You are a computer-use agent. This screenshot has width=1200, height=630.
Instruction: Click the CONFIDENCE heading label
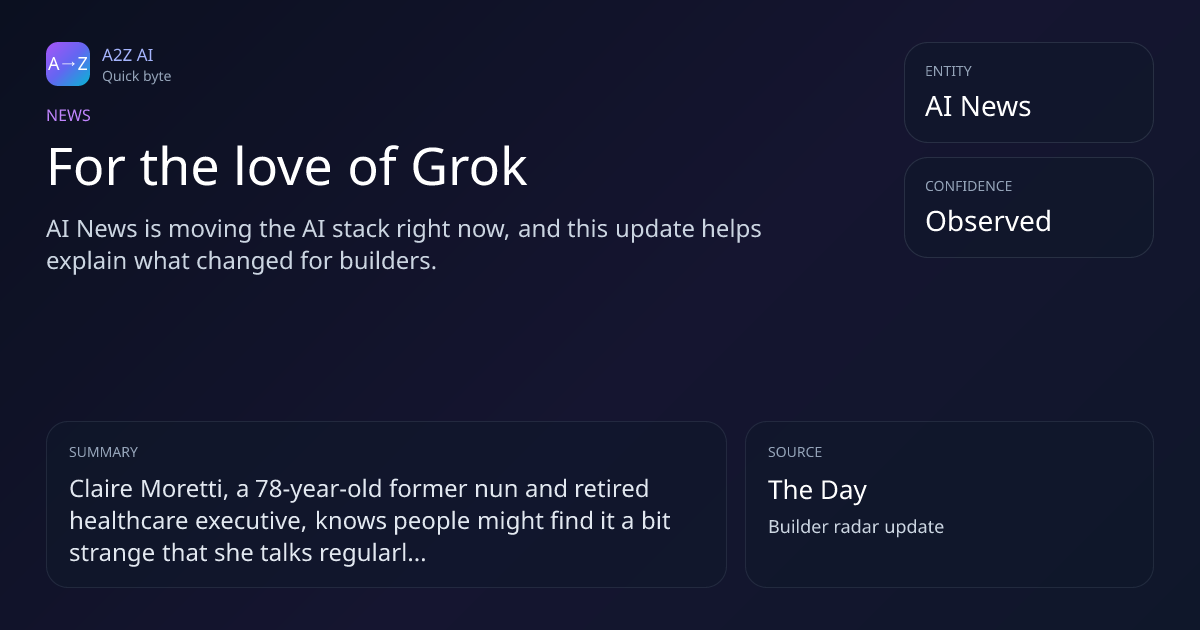click(x=968, y=186)
